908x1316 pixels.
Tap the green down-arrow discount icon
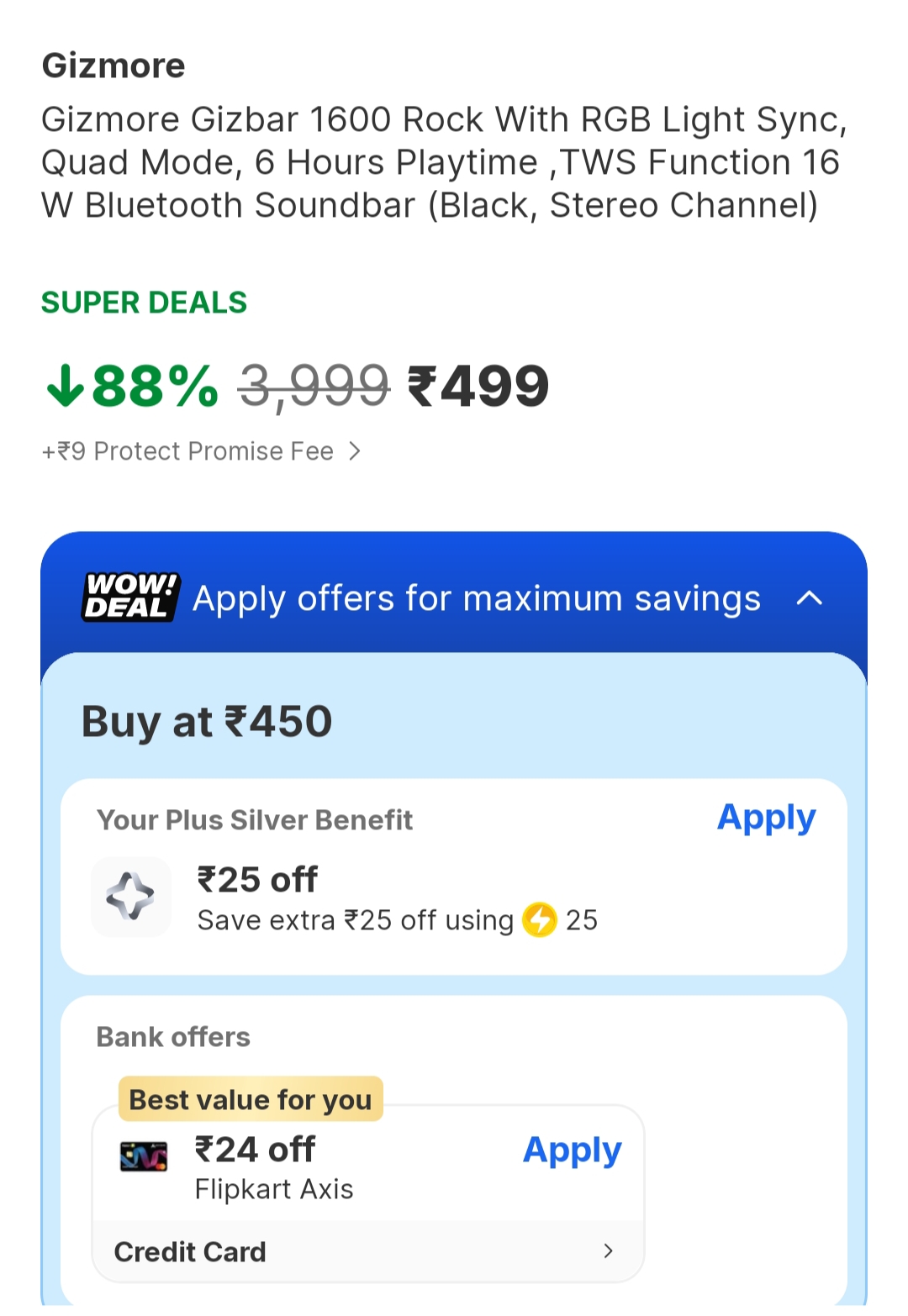tap(66, 387)
